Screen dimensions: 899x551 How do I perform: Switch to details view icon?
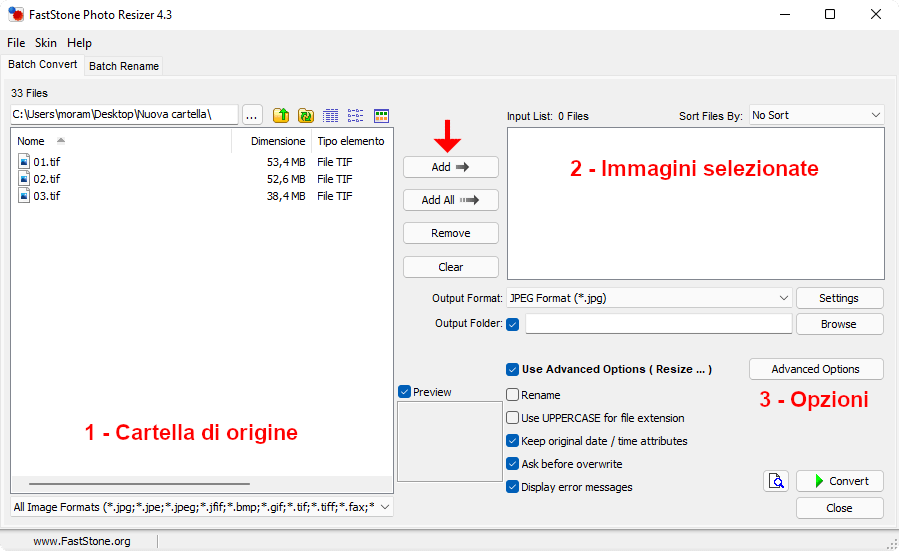[330, 115]
